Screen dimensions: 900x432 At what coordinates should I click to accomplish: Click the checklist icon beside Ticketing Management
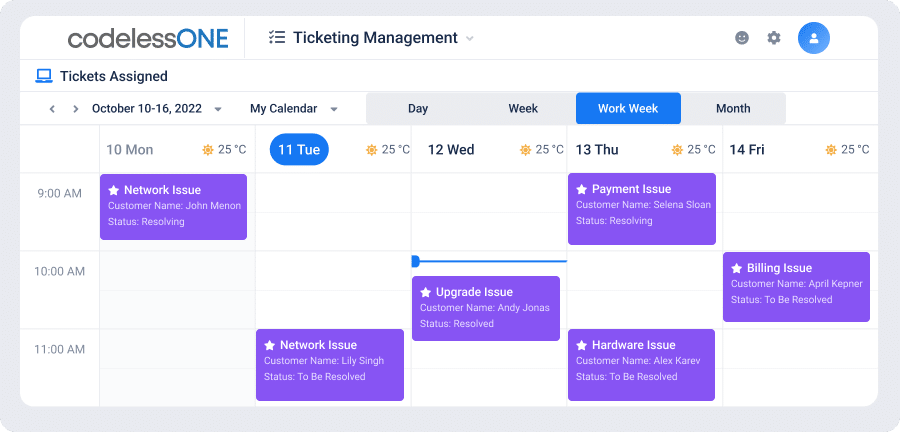pos(277,38)
